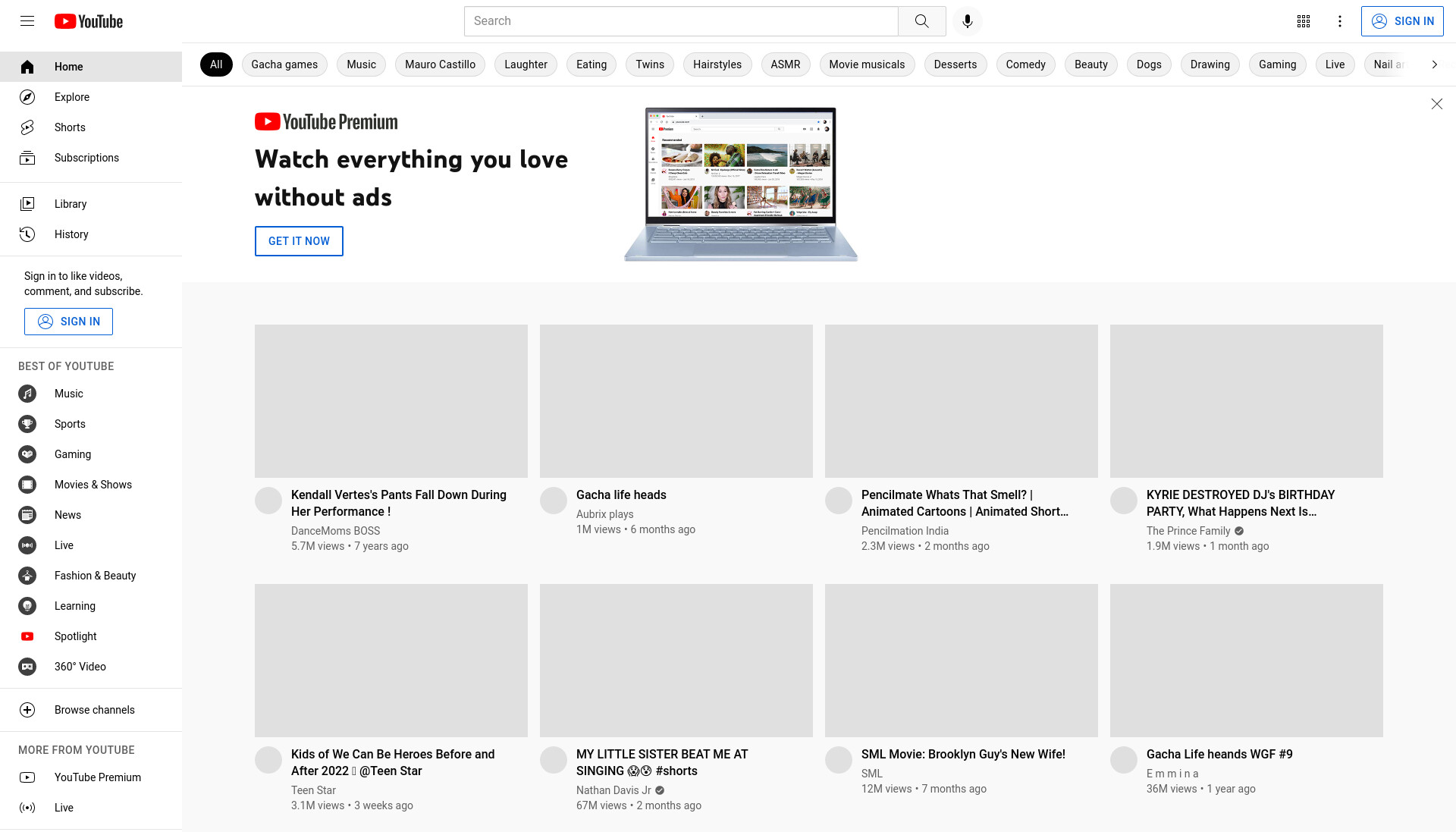This screenshot has width=1456, height=832.
Task: Filter by Movie musicals chip
Action: point(867,64)
